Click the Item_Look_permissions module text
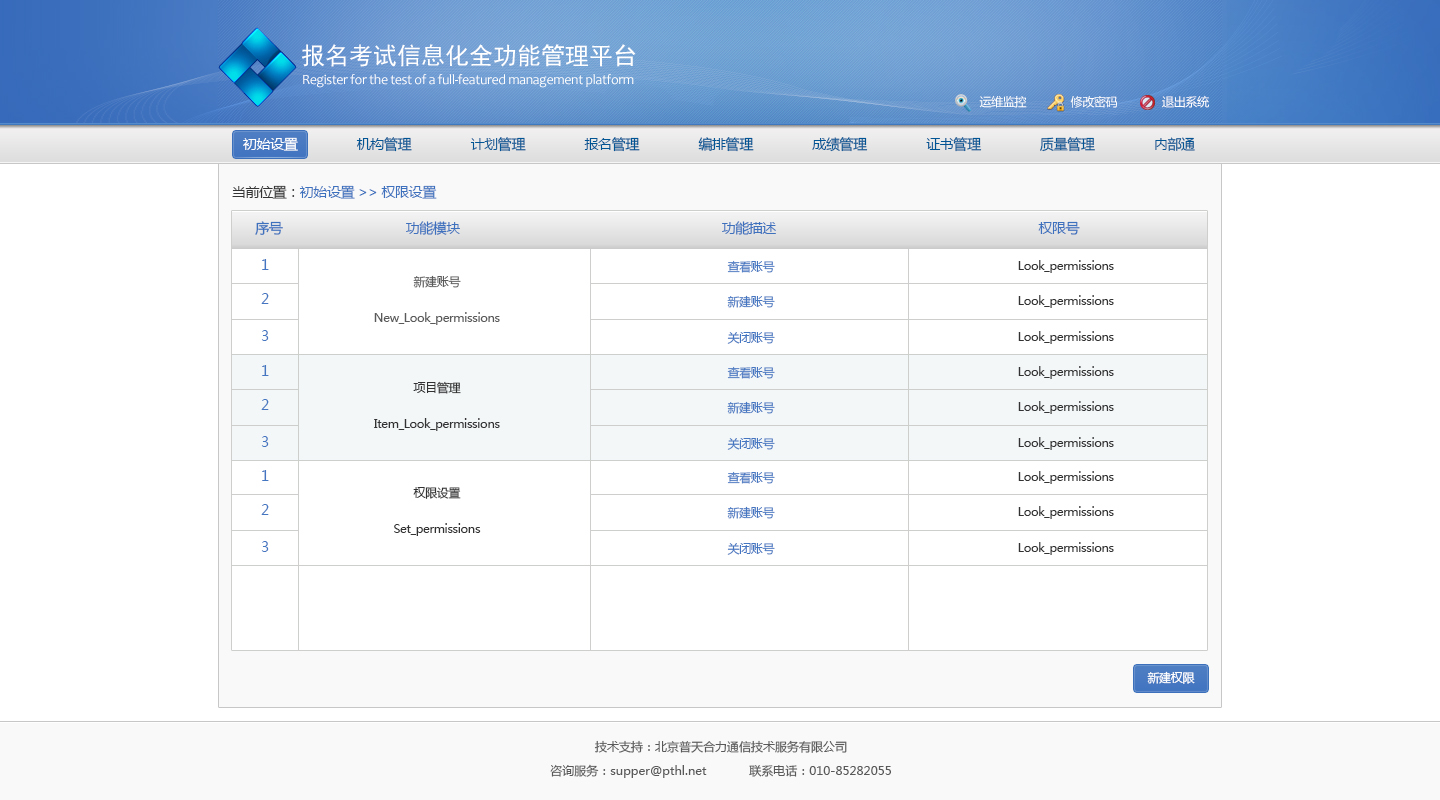This screenshot has width=1440, height=800. point(437,424)
